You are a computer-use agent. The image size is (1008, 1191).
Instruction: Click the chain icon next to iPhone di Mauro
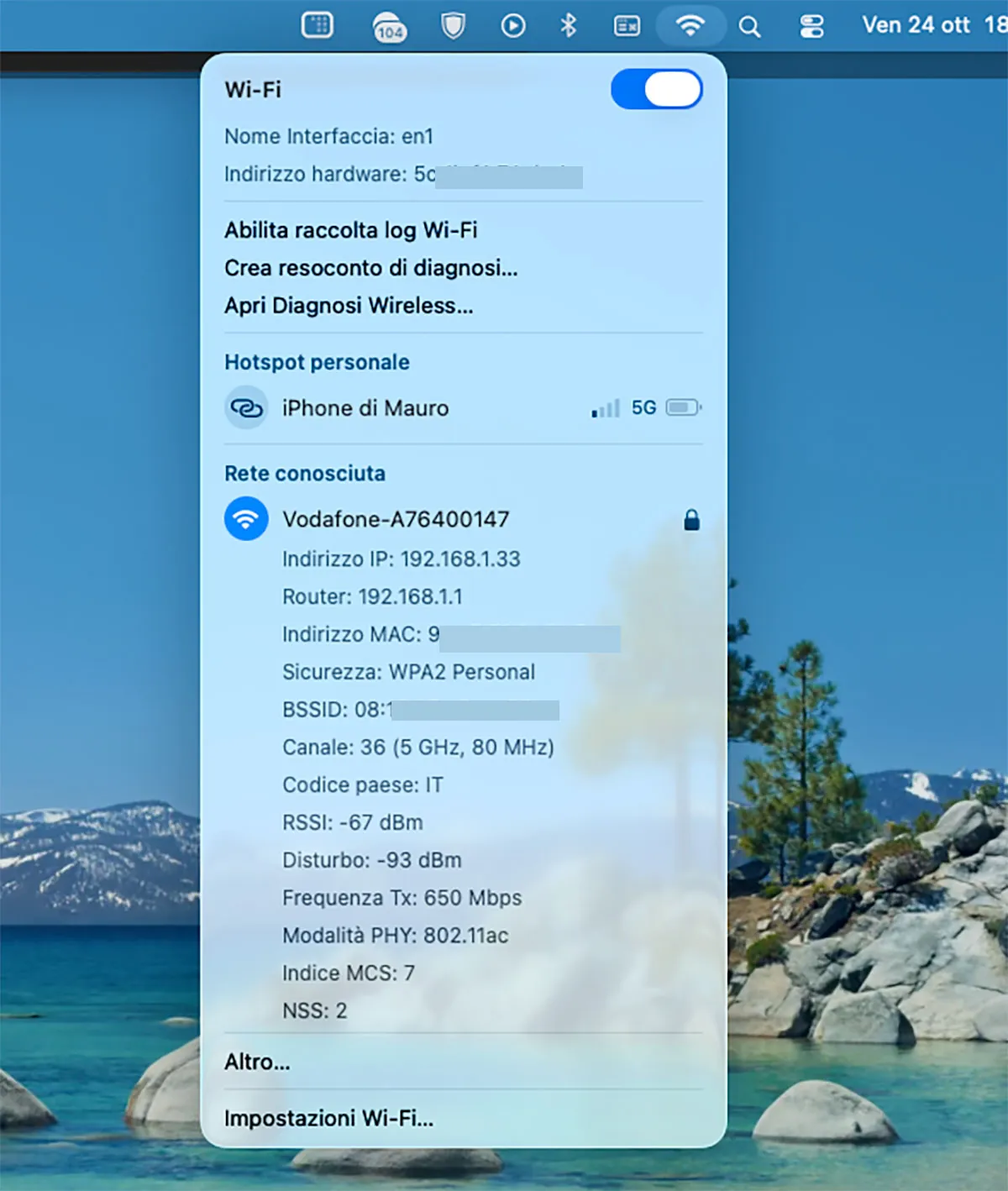coord(245,407)
